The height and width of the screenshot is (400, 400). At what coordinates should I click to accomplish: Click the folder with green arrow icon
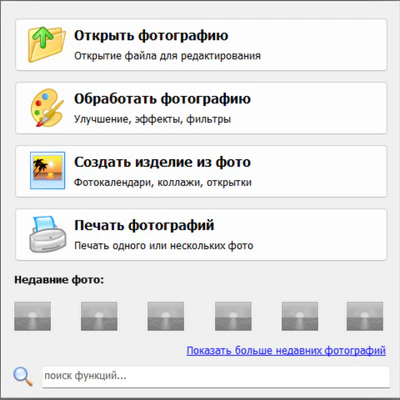tap(46, 44)
